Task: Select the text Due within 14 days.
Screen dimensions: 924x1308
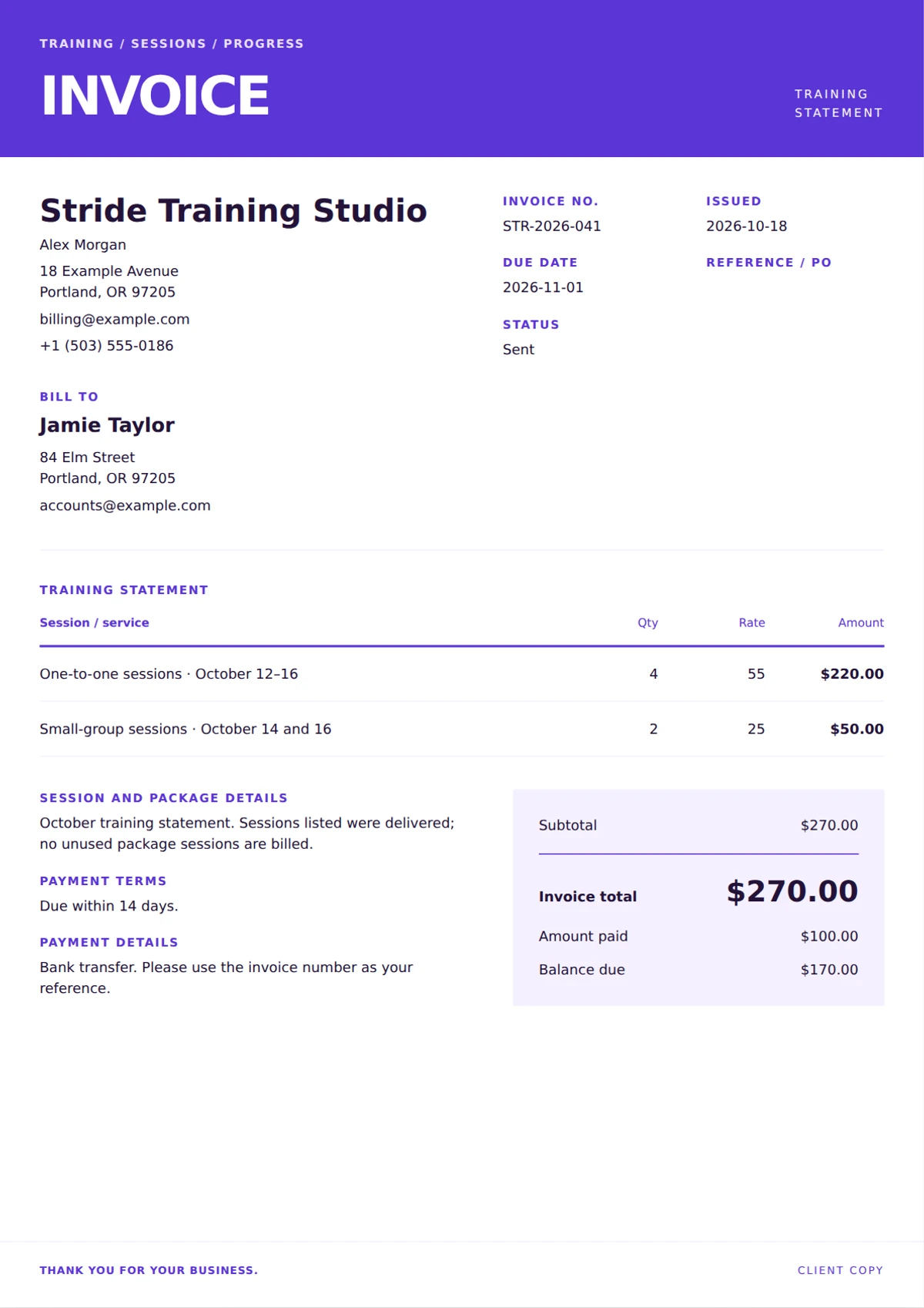Action: (x=109, y=906)
